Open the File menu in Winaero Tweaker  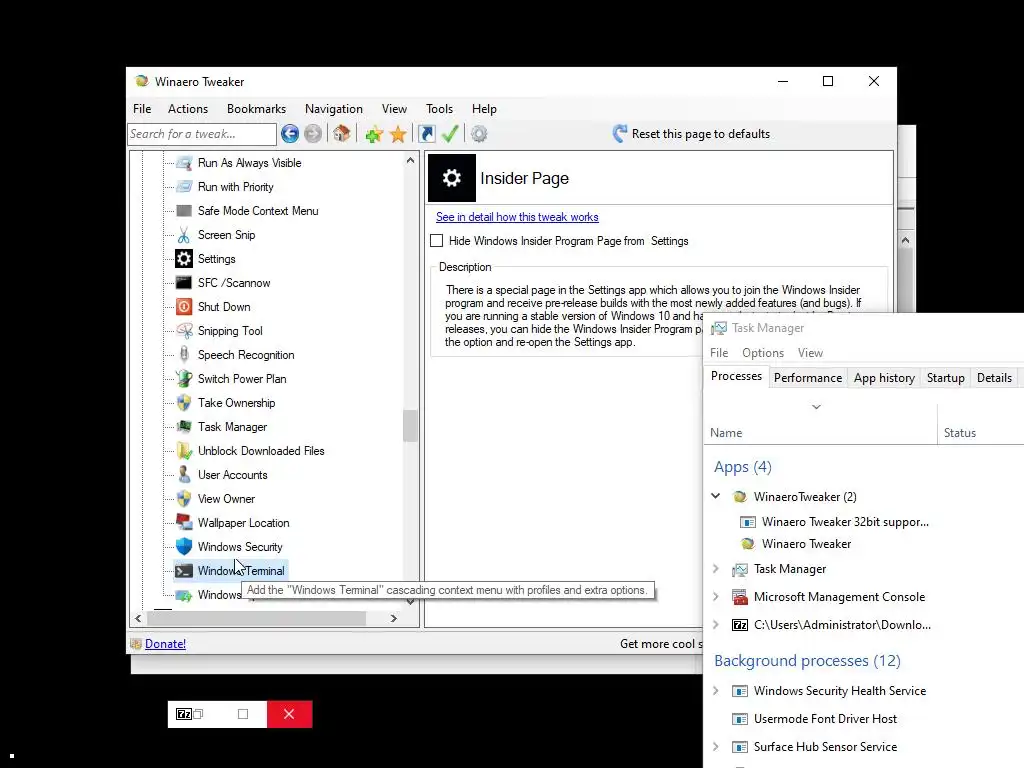pos(142,109)
